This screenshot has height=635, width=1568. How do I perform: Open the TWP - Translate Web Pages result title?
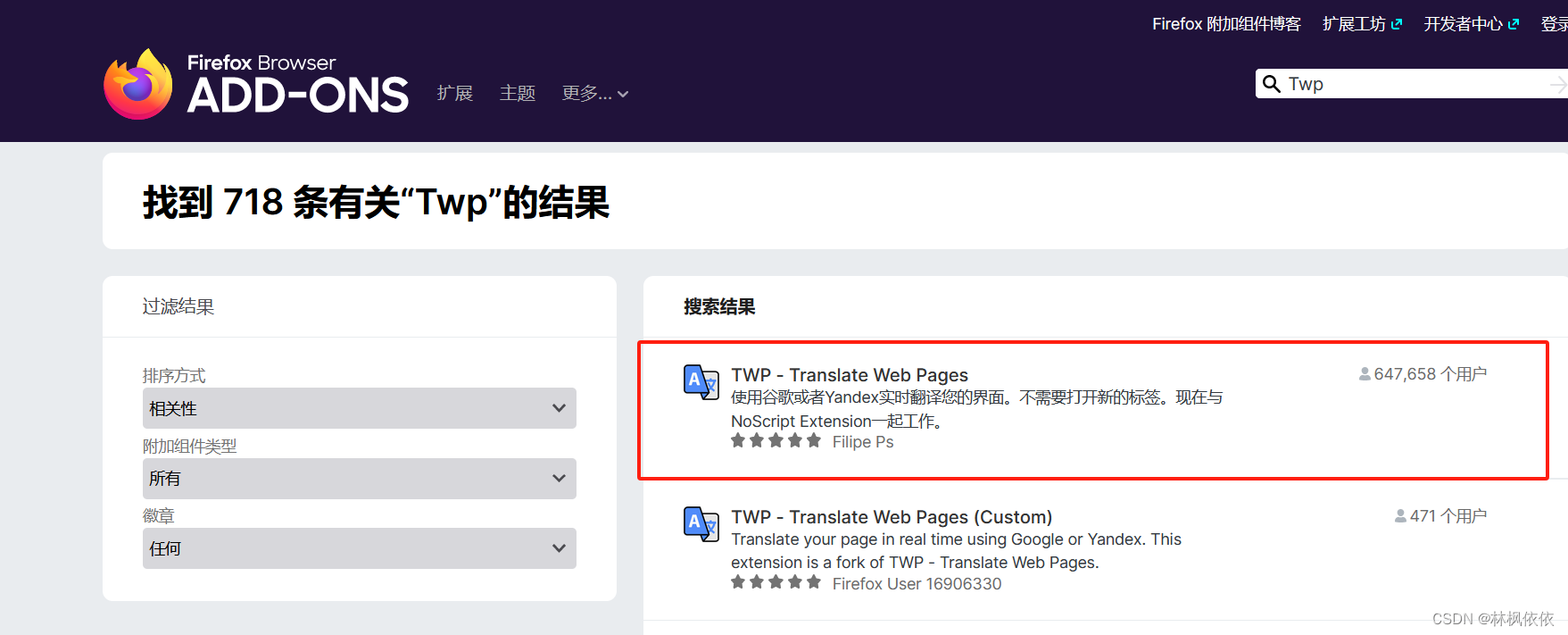(x=850, y=375)
